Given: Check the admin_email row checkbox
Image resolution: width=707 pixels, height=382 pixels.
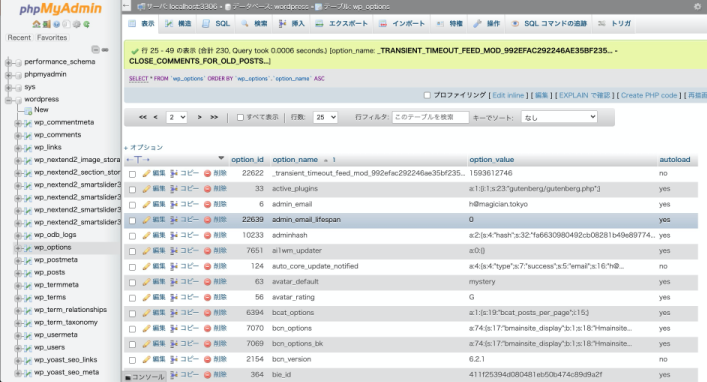Looking at the screenshot, I should 133,205.
